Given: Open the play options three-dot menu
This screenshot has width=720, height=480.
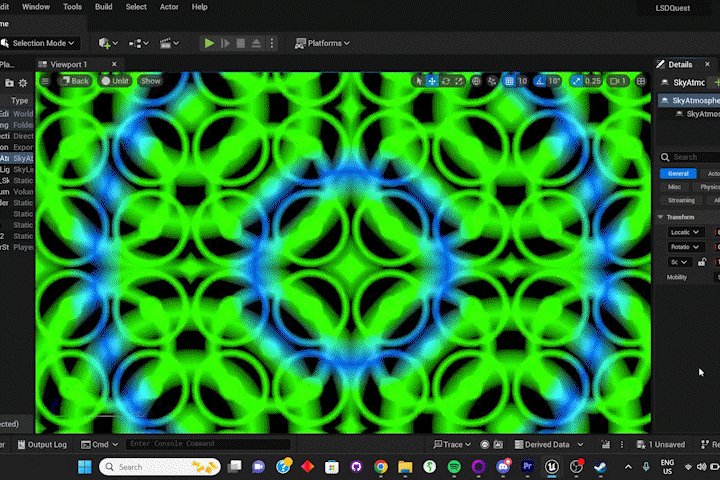Looking at the screenshot, I should pos(272,43).
